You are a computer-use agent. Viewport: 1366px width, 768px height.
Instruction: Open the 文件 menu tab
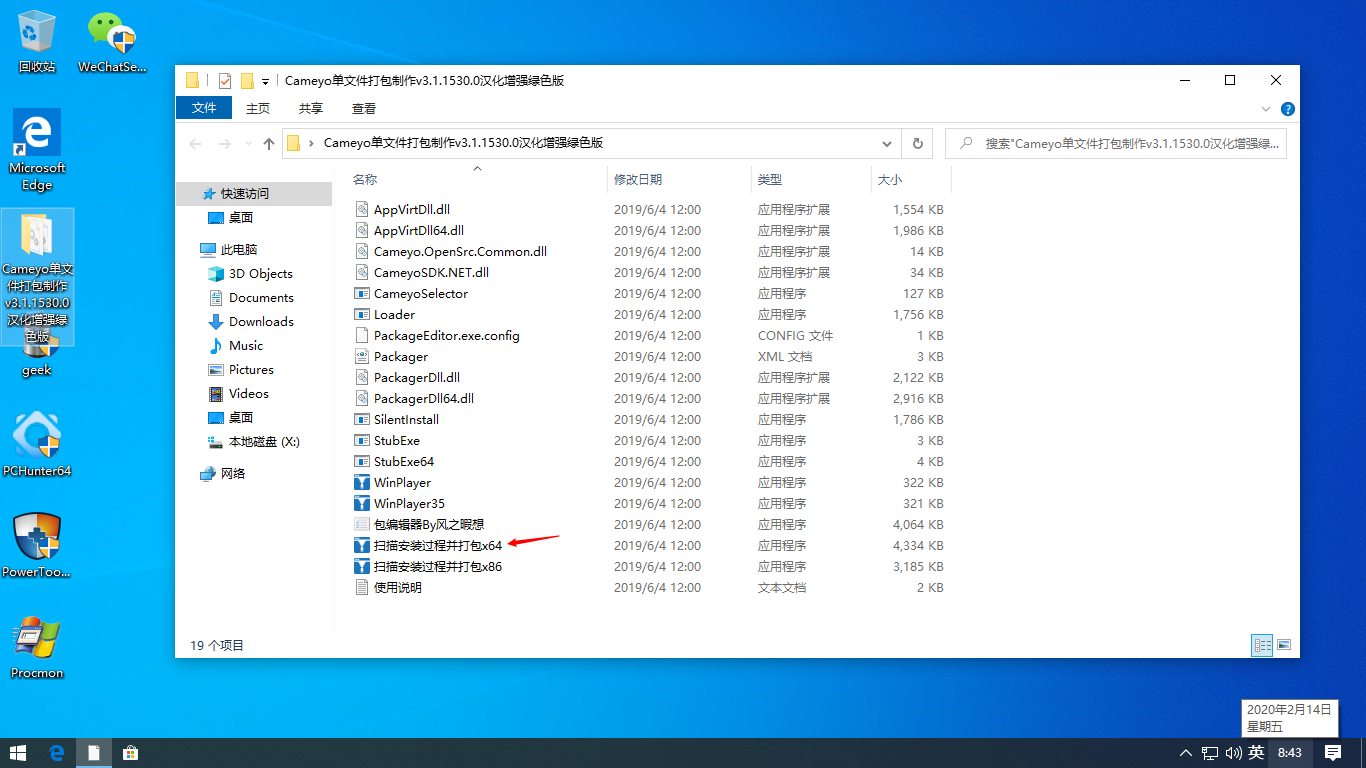[x=204, y=108]
